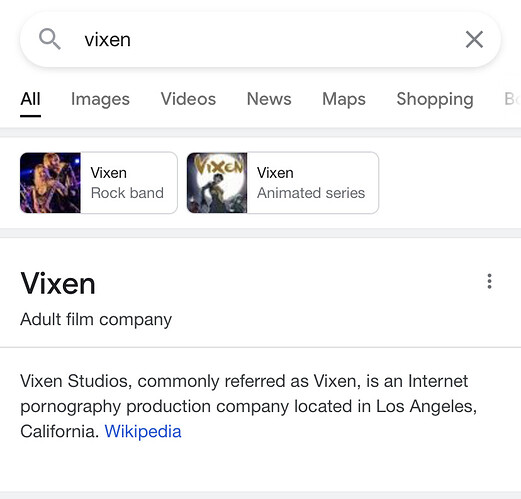Select the Vixen rock band thumbnail image
The width and height of the screenshot is (521, 499).
(x=50, y=183)
